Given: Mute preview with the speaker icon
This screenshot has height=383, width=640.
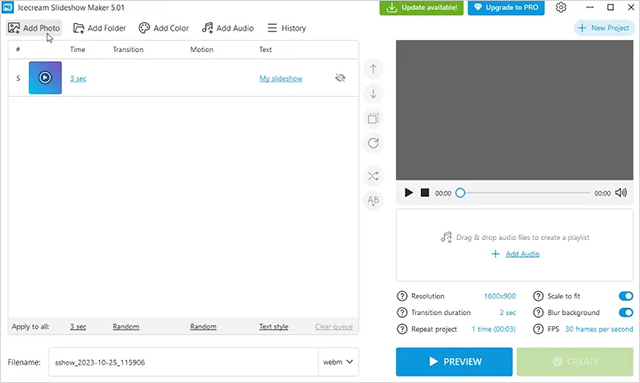Looking at the screenshot, I should (x=621, y=193).
